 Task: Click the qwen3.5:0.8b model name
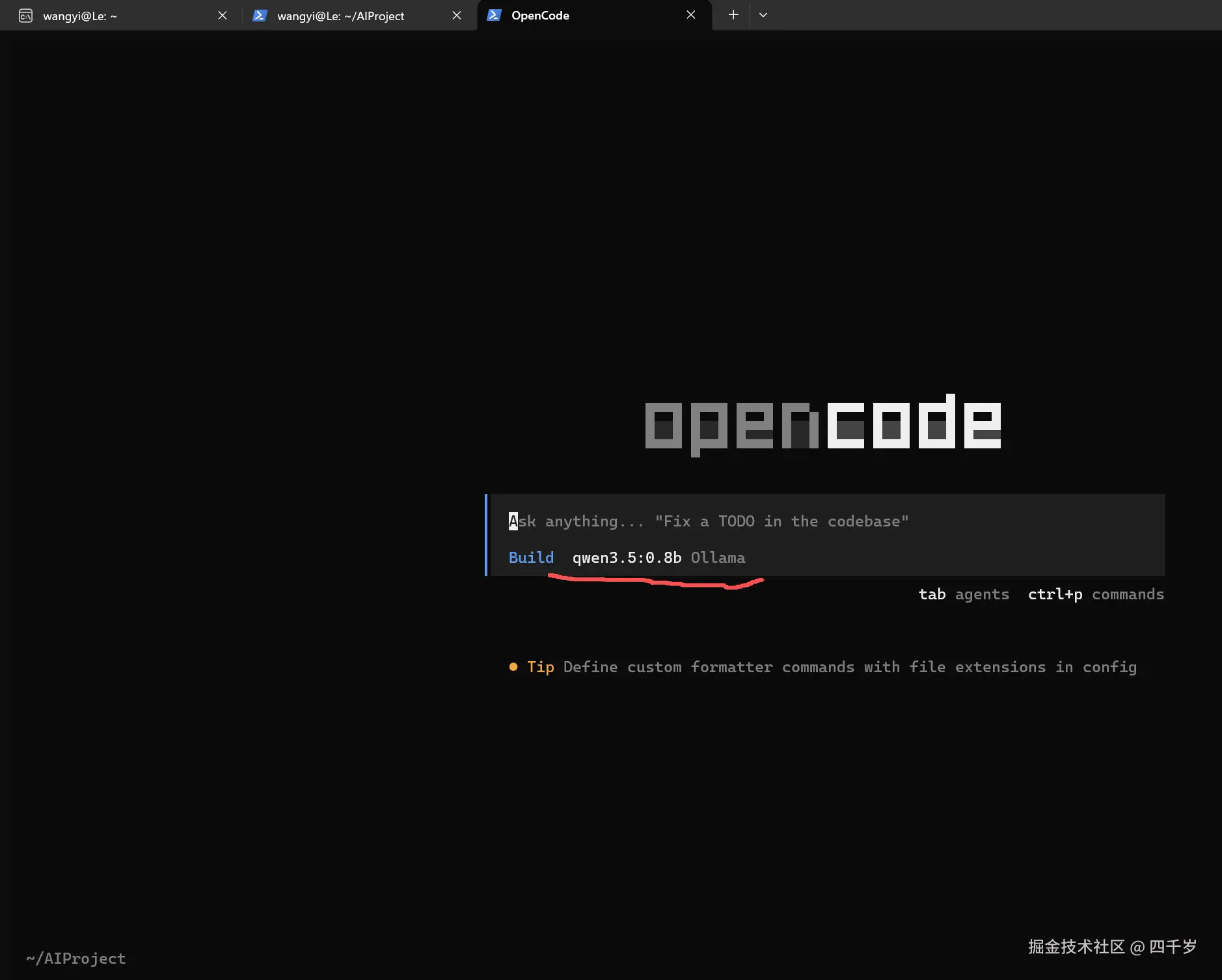click(627, 558)
